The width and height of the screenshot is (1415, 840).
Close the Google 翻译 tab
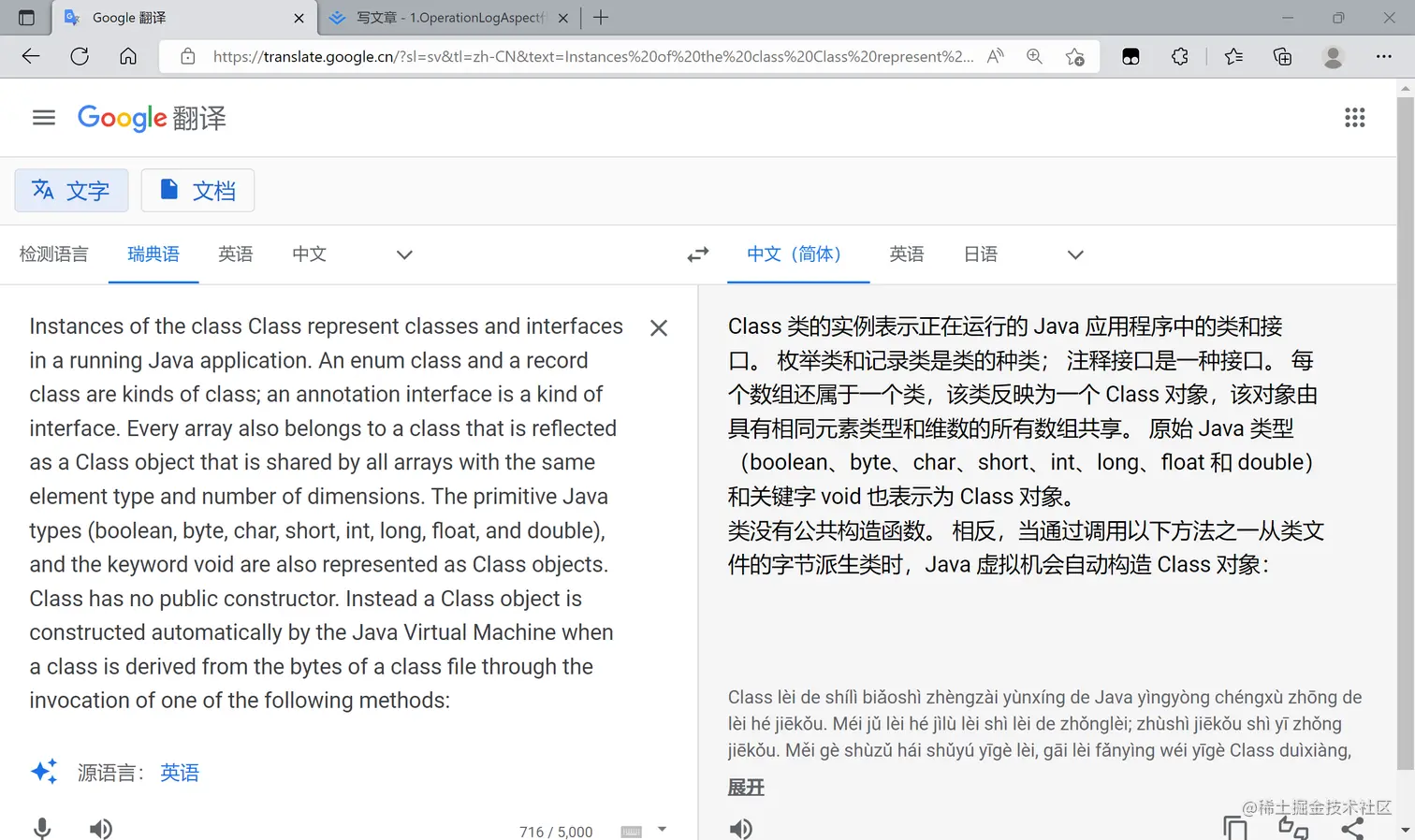(299, 18)
